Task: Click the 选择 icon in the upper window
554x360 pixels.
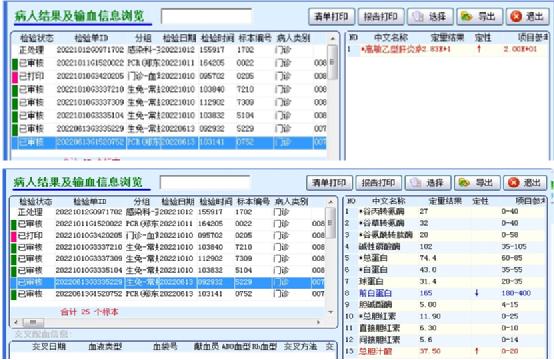Action: [418, 17]
